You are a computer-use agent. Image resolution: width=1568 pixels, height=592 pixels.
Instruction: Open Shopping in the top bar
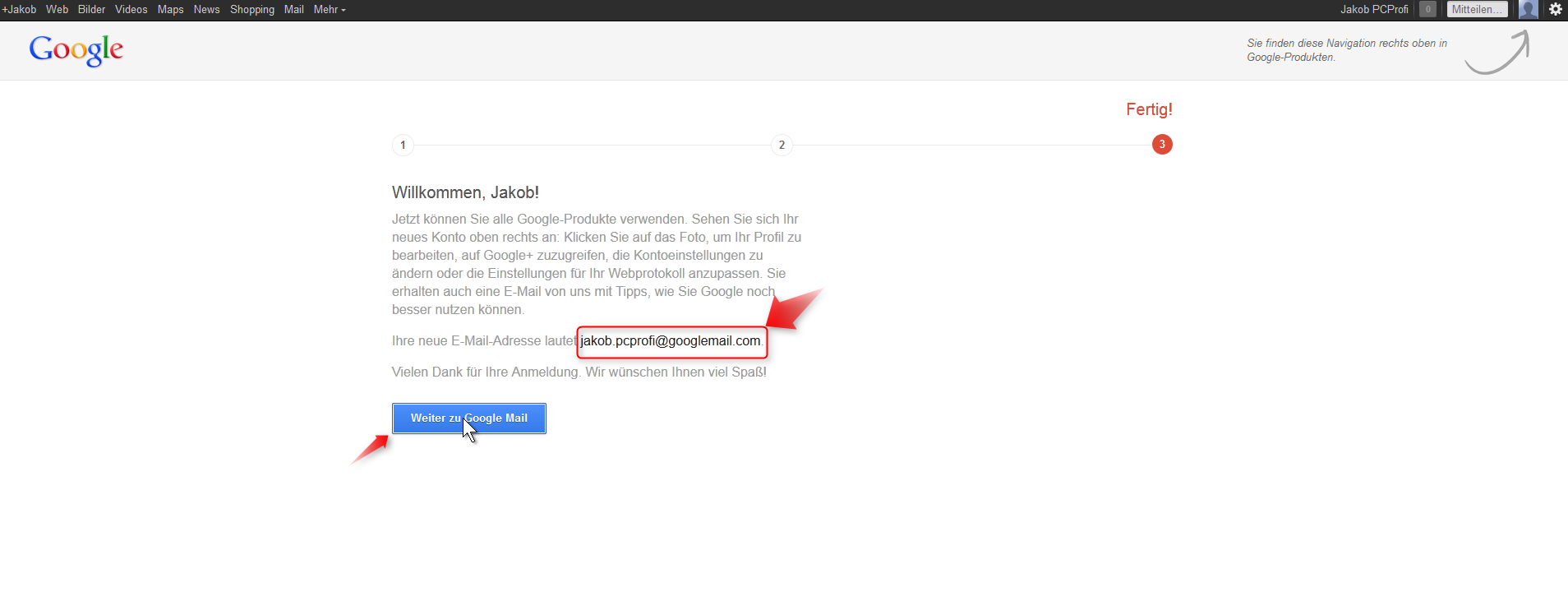252,10
